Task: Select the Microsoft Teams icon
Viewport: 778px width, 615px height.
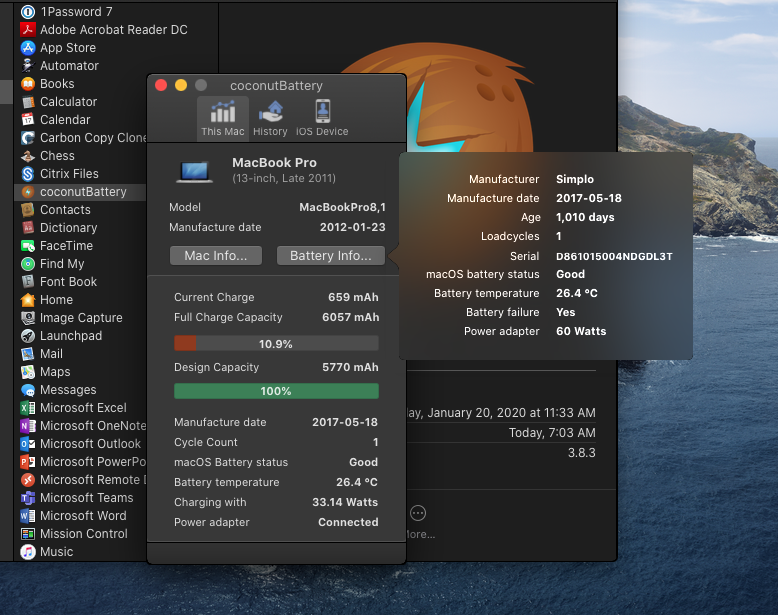Action: tap(28, 498)
